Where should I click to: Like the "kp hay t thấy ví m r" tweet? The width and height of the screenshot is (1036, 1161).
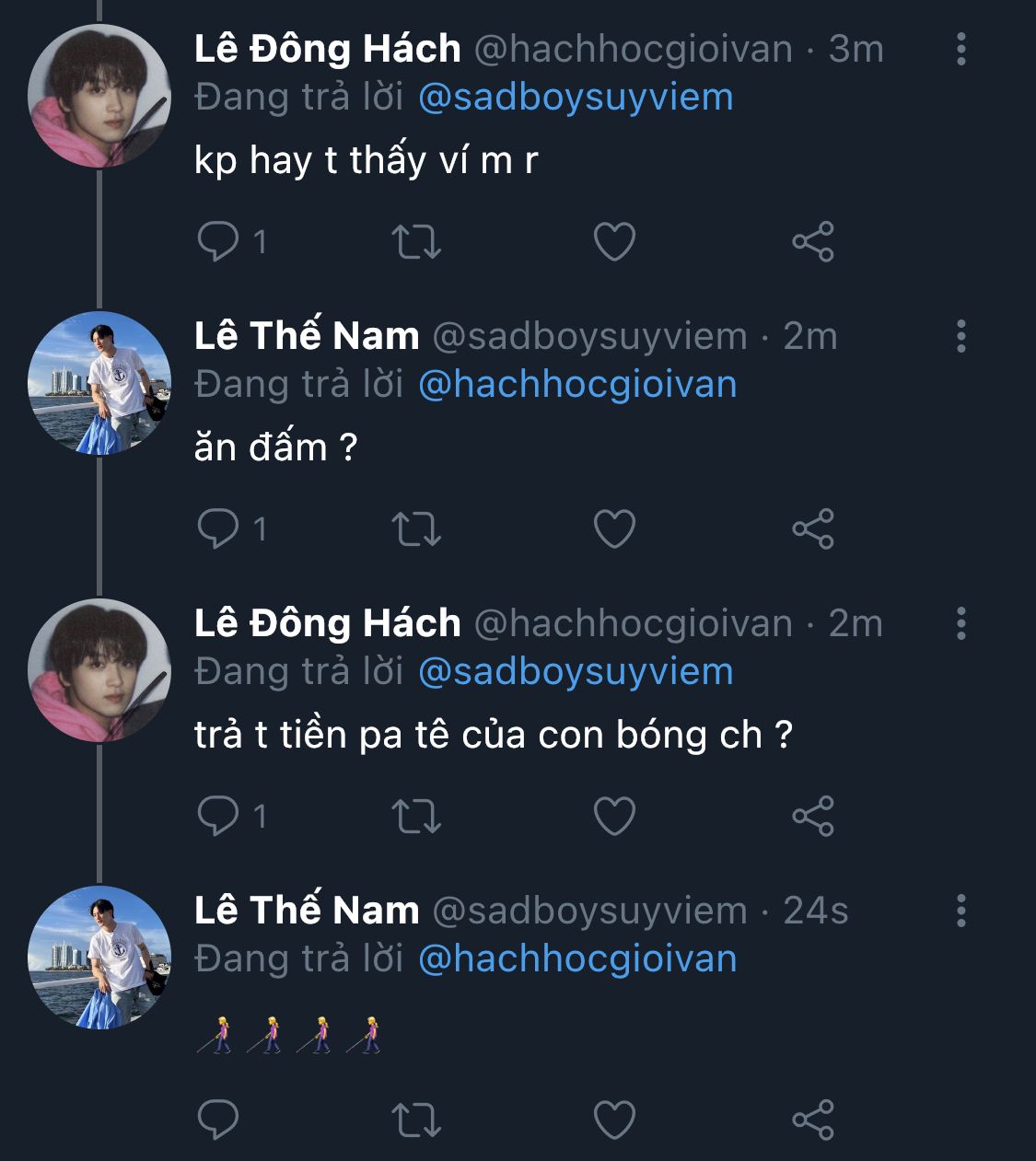614,241
